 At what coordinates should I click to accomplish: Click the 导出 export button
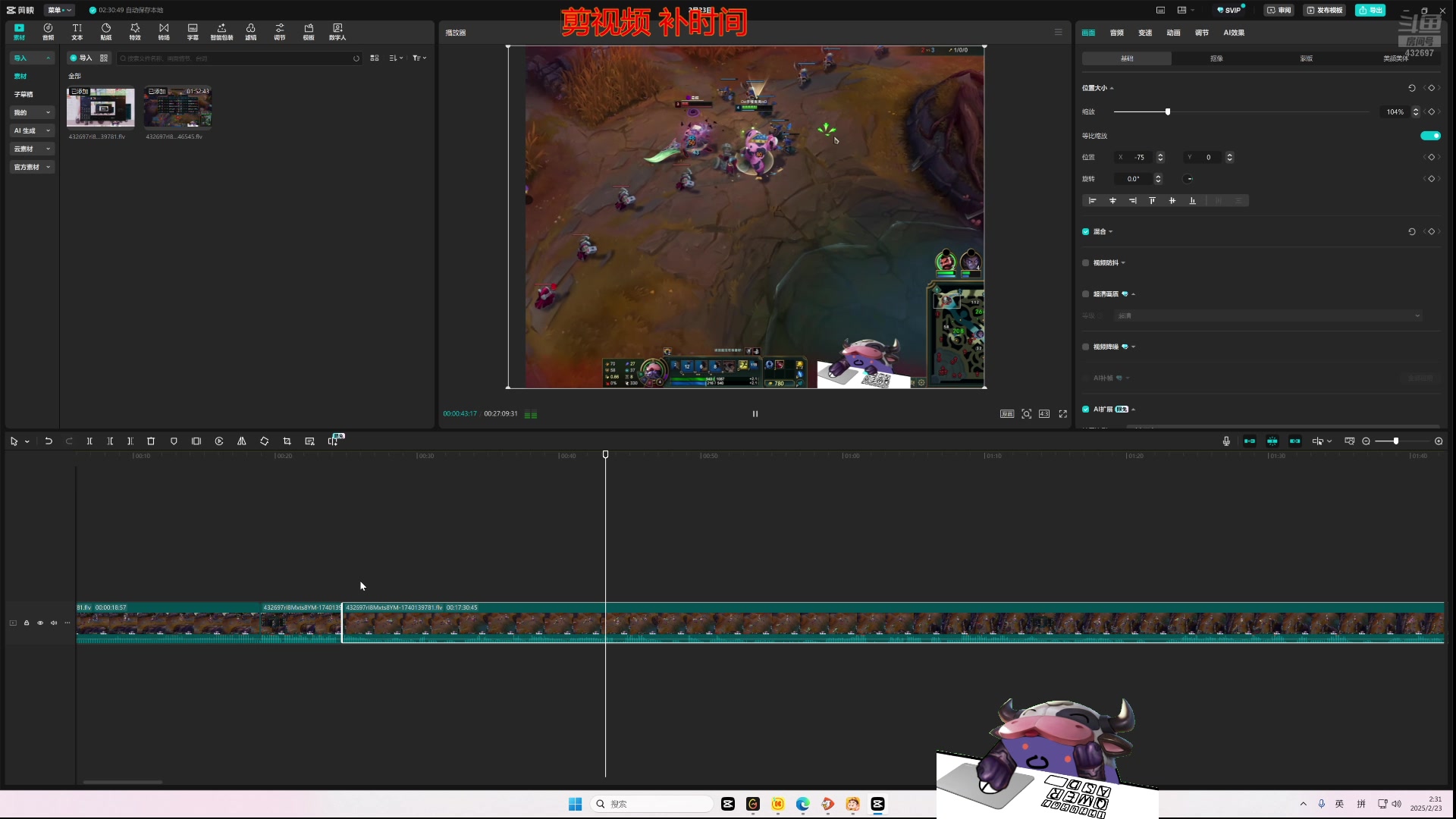[x=1370, y=10]
